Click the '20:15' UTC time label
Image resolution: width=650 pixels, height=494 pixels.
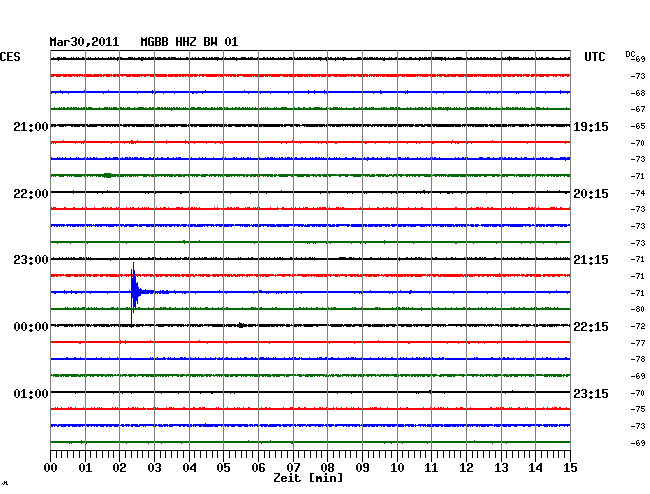[591, 194]
